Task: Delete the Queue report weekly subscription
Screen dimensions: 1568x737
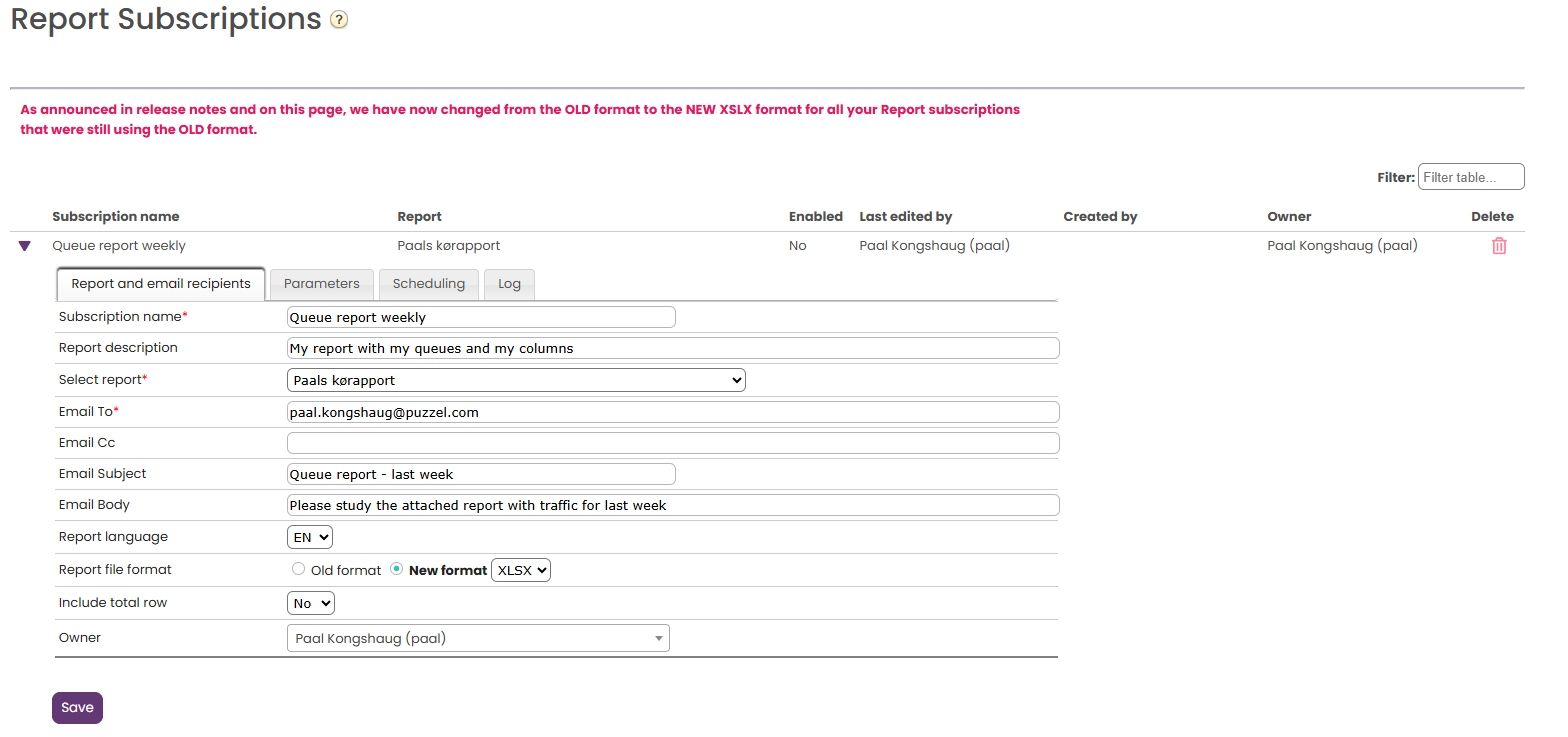Action: [x=1499, y=246]
